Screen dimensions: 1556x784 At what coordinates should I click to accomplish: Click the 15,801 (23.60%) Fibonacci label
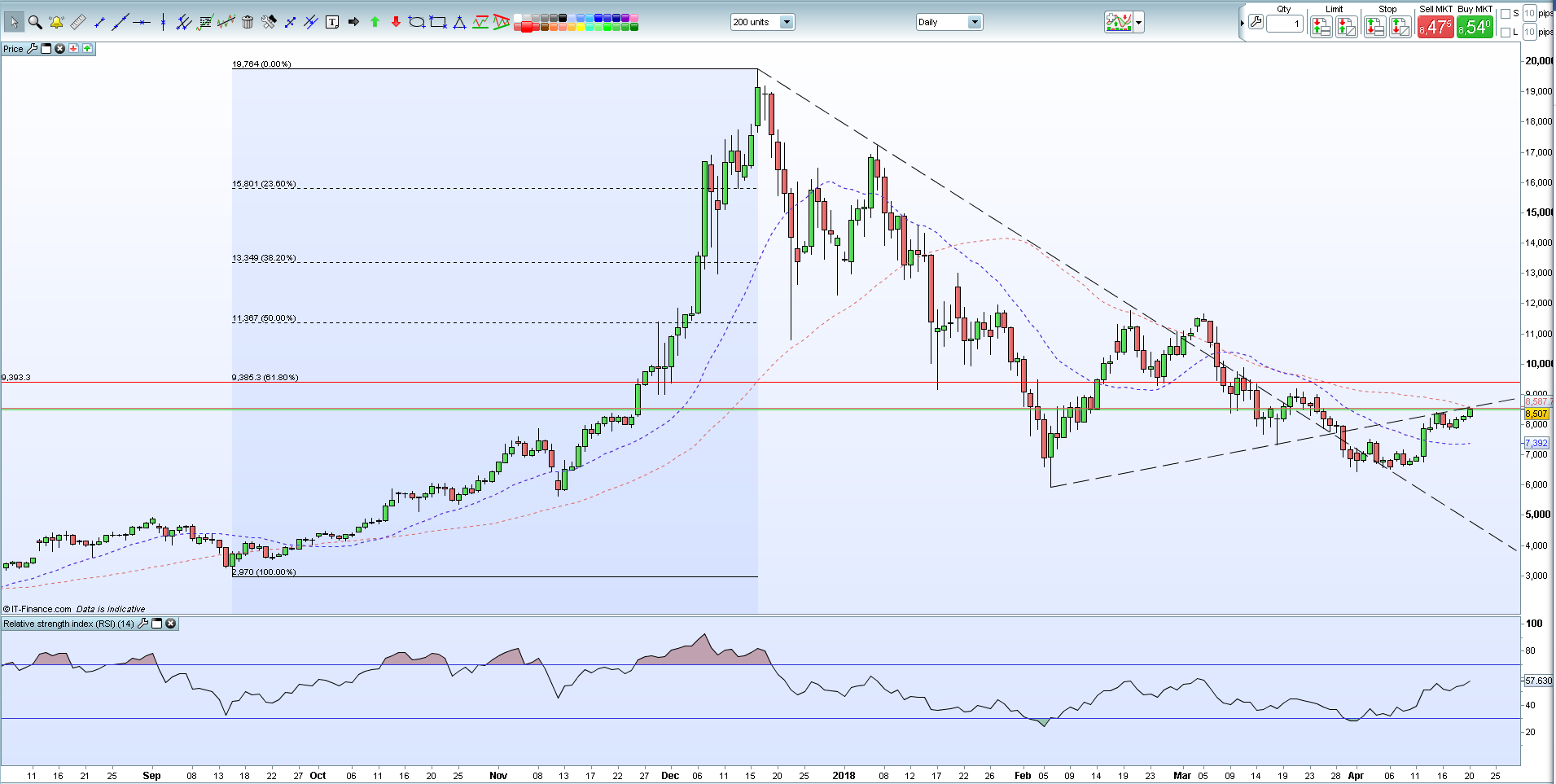pyautogui.click(x=264, y=184)
